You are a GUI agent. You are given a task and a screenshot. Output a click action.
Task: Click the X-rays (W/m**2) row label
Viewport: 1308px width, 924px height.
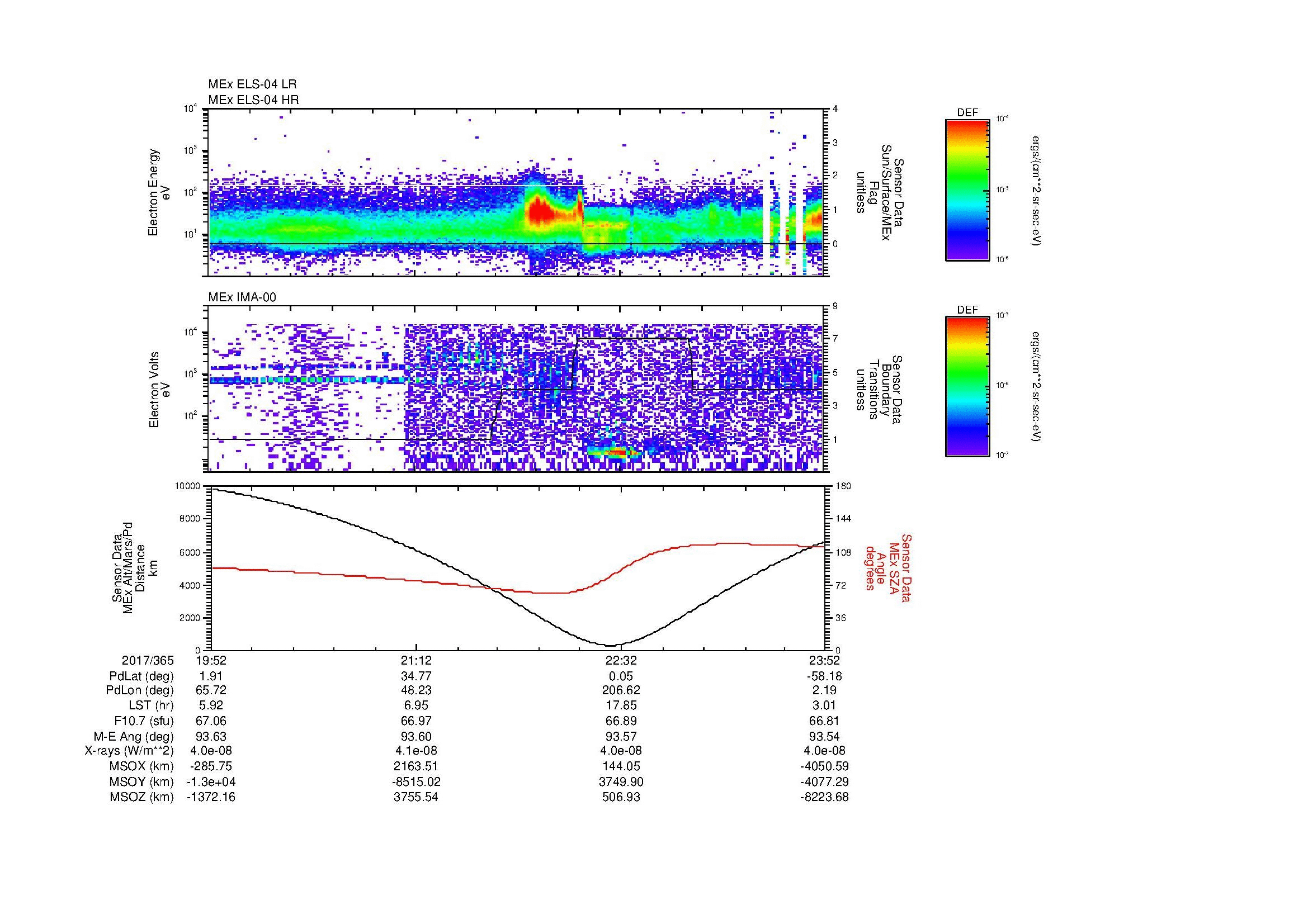click(x=129, y=751)
